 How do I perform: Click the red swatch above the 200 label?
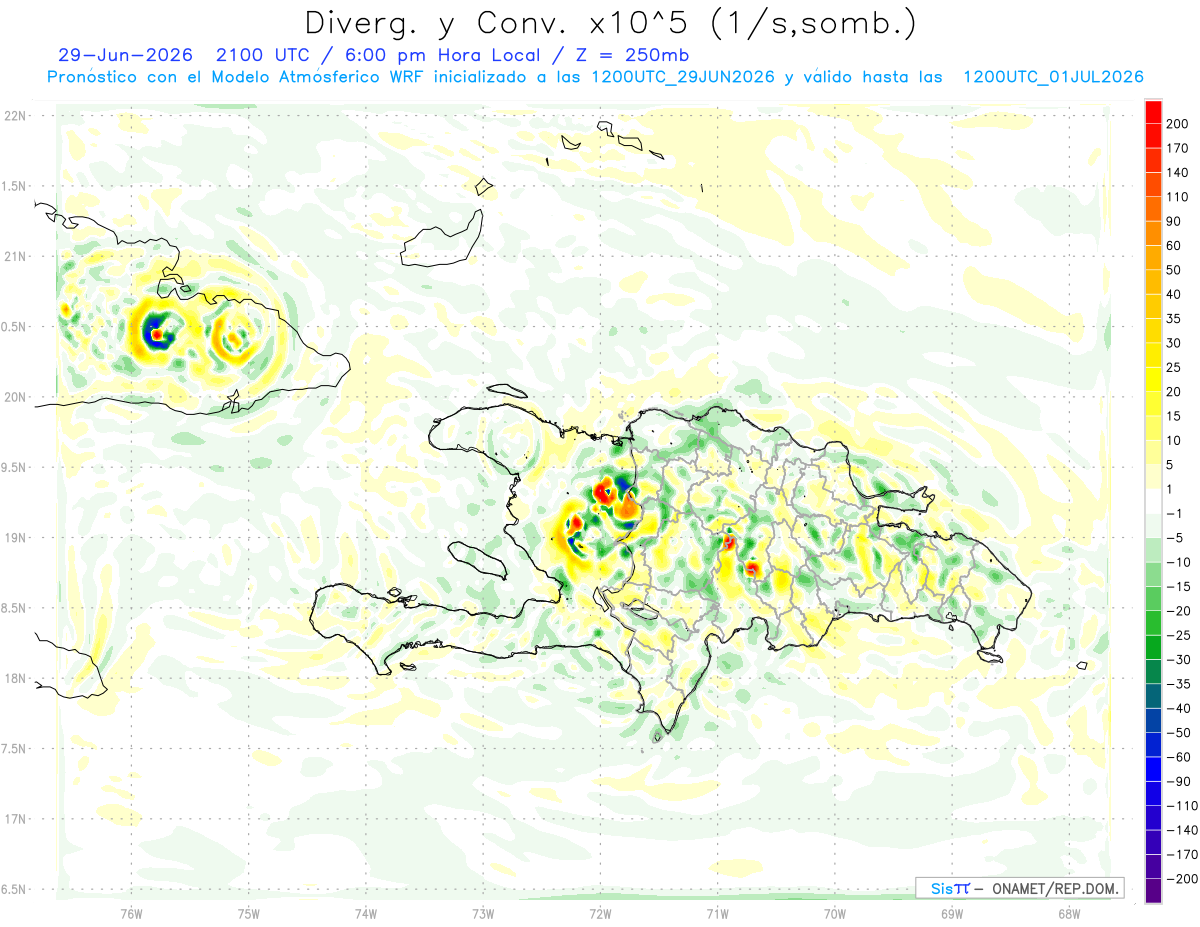click(x=1153, y=112)
